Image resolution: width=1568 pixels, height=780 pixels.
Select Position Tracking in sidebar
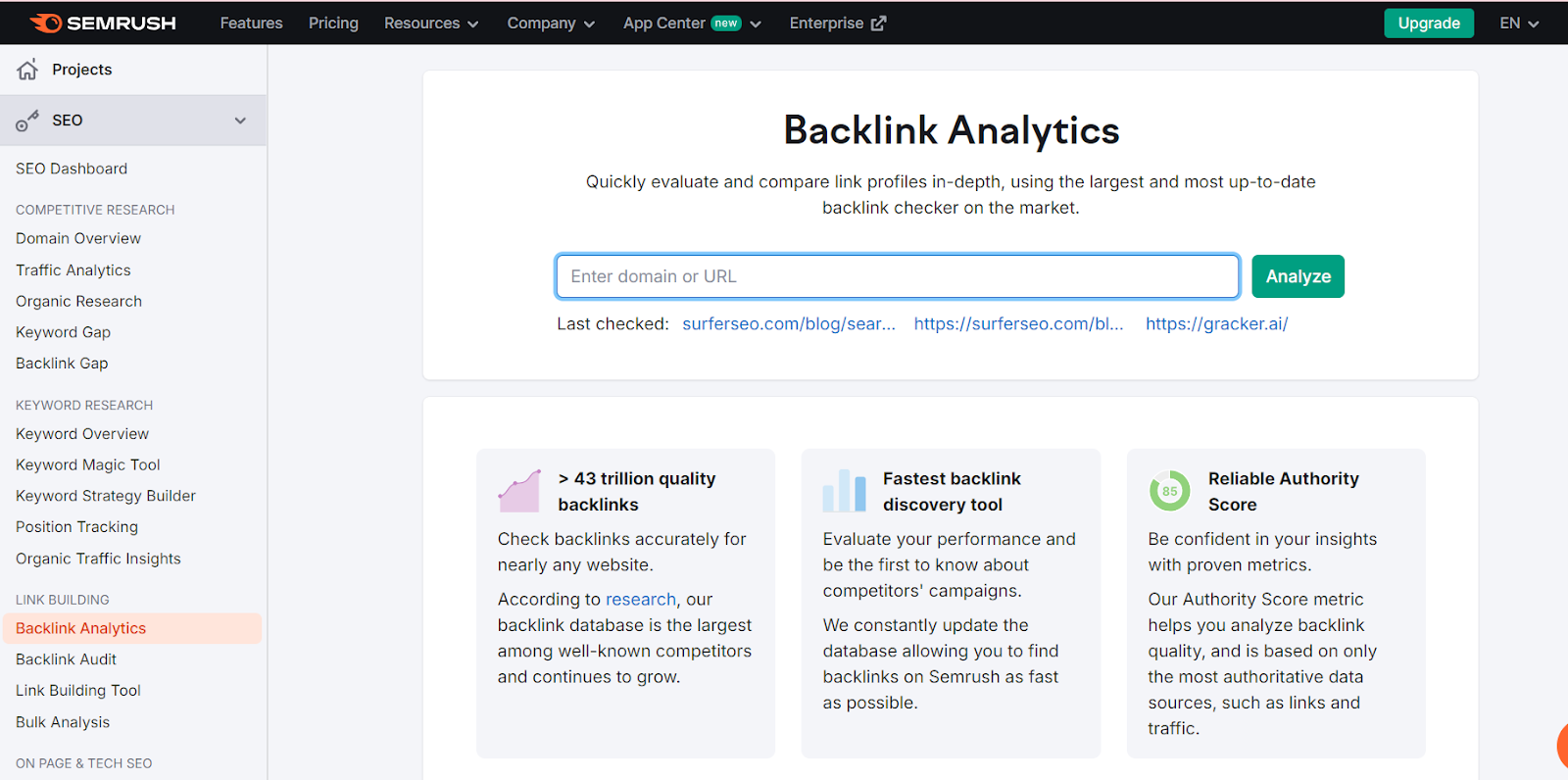point(76,527)
